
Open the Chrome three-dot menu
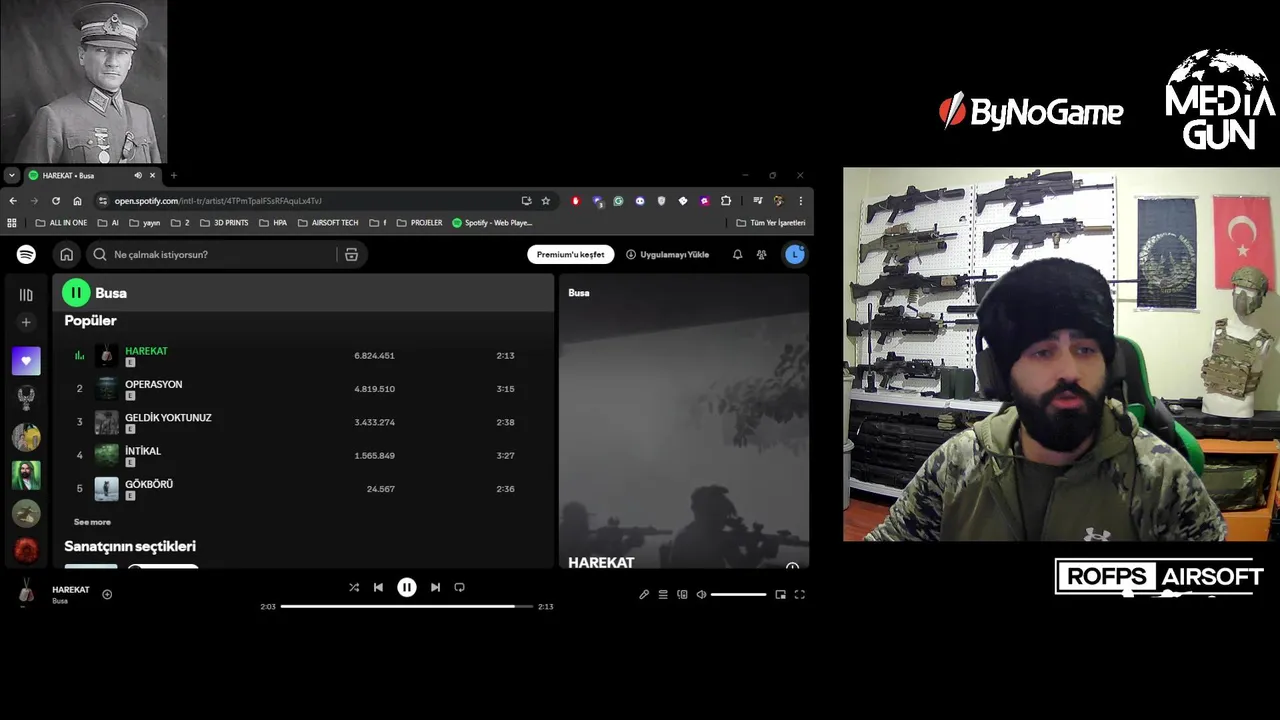tap(800, 201)
